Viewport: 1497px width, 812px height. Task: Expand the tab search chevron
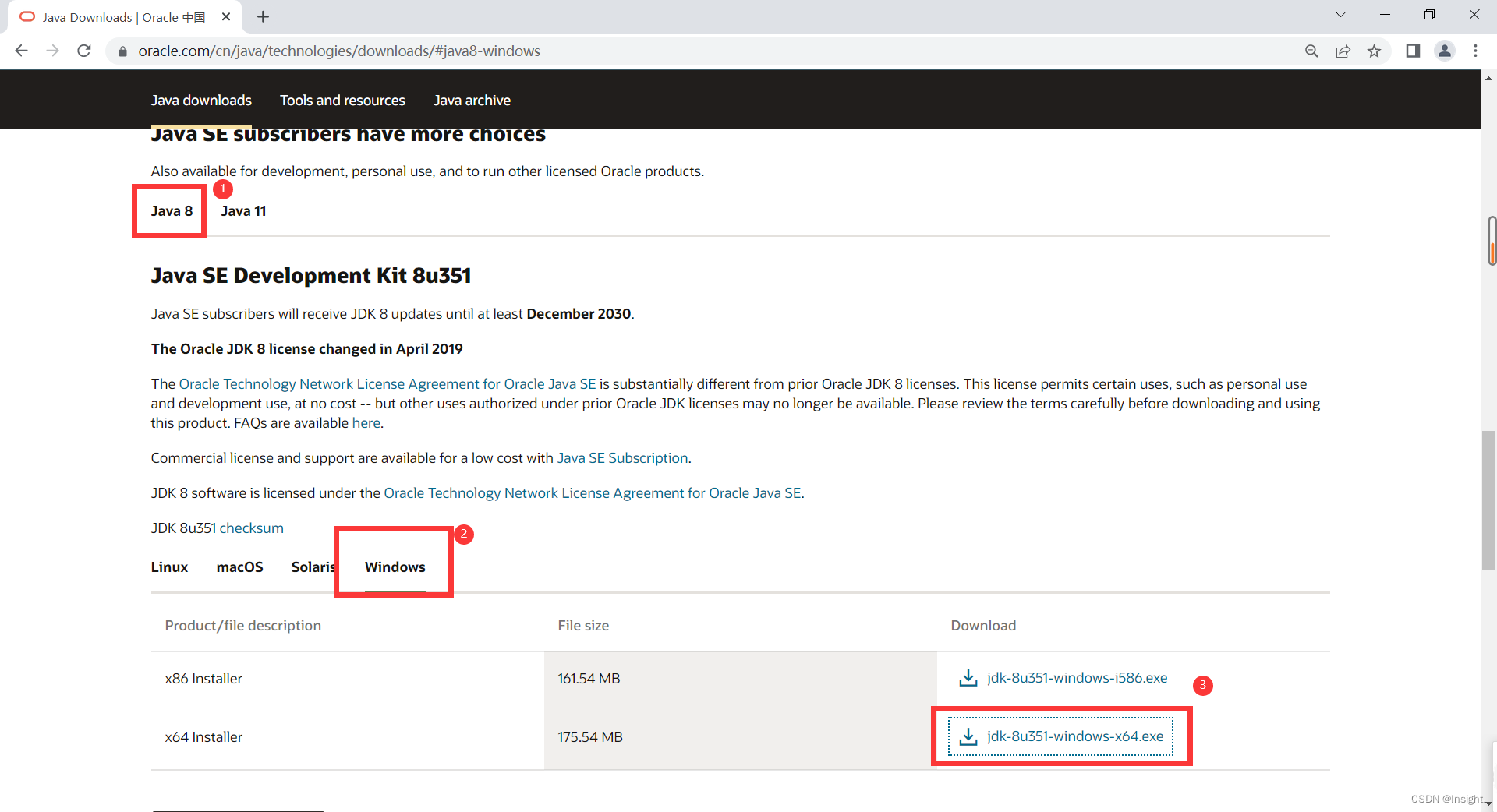[1340, 15]
